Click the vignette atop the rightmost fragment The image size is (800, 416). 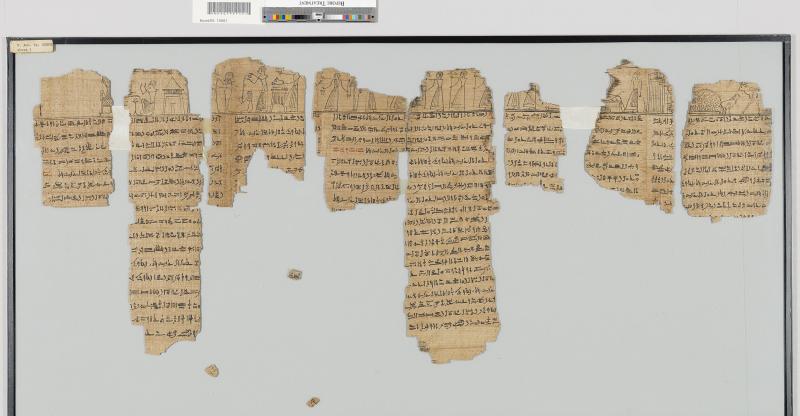[x=727, y=99]
